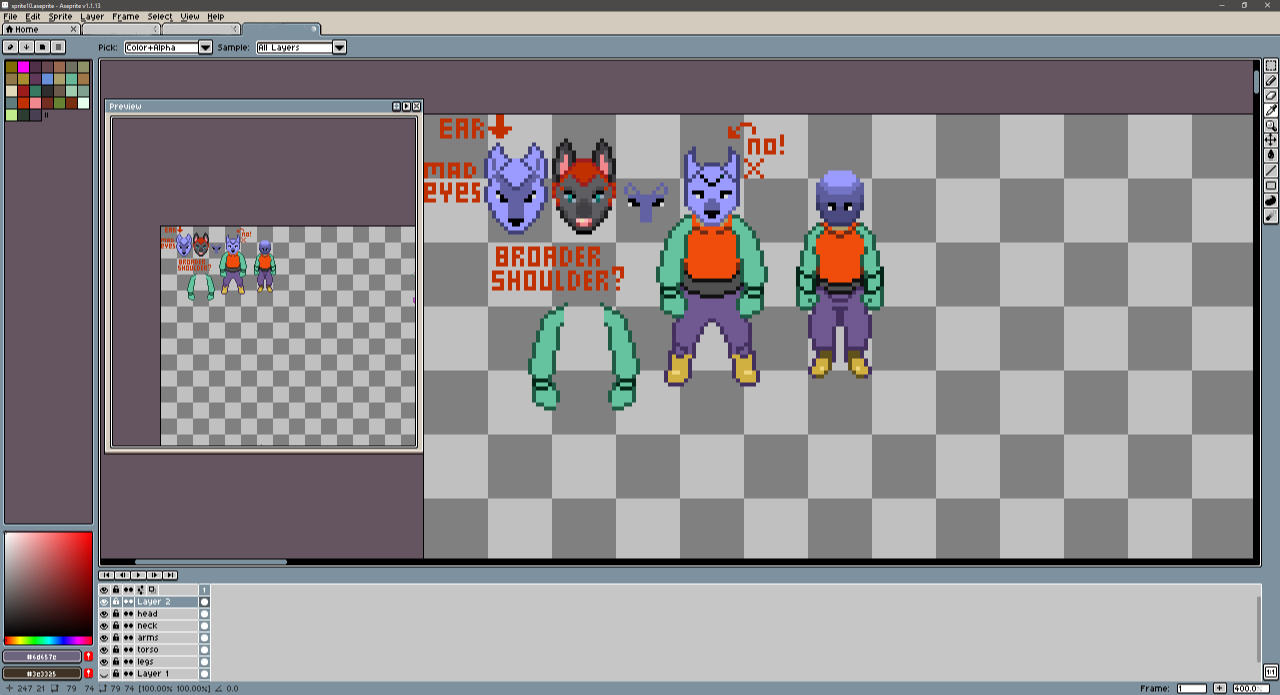Click the Preview window center button
The width and height of the screenshot is (1280, 695).
coord(396,106)
